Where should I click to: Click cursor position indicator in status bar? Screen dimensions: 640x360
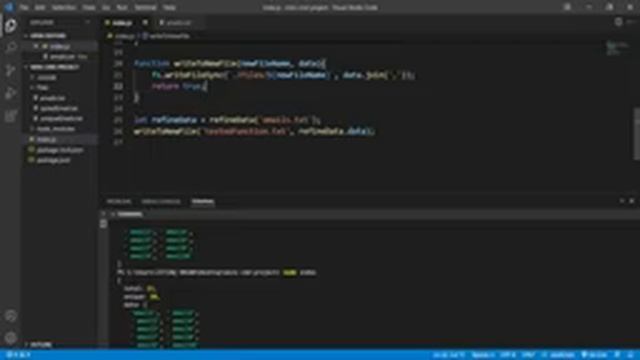[x=449, y=355]
